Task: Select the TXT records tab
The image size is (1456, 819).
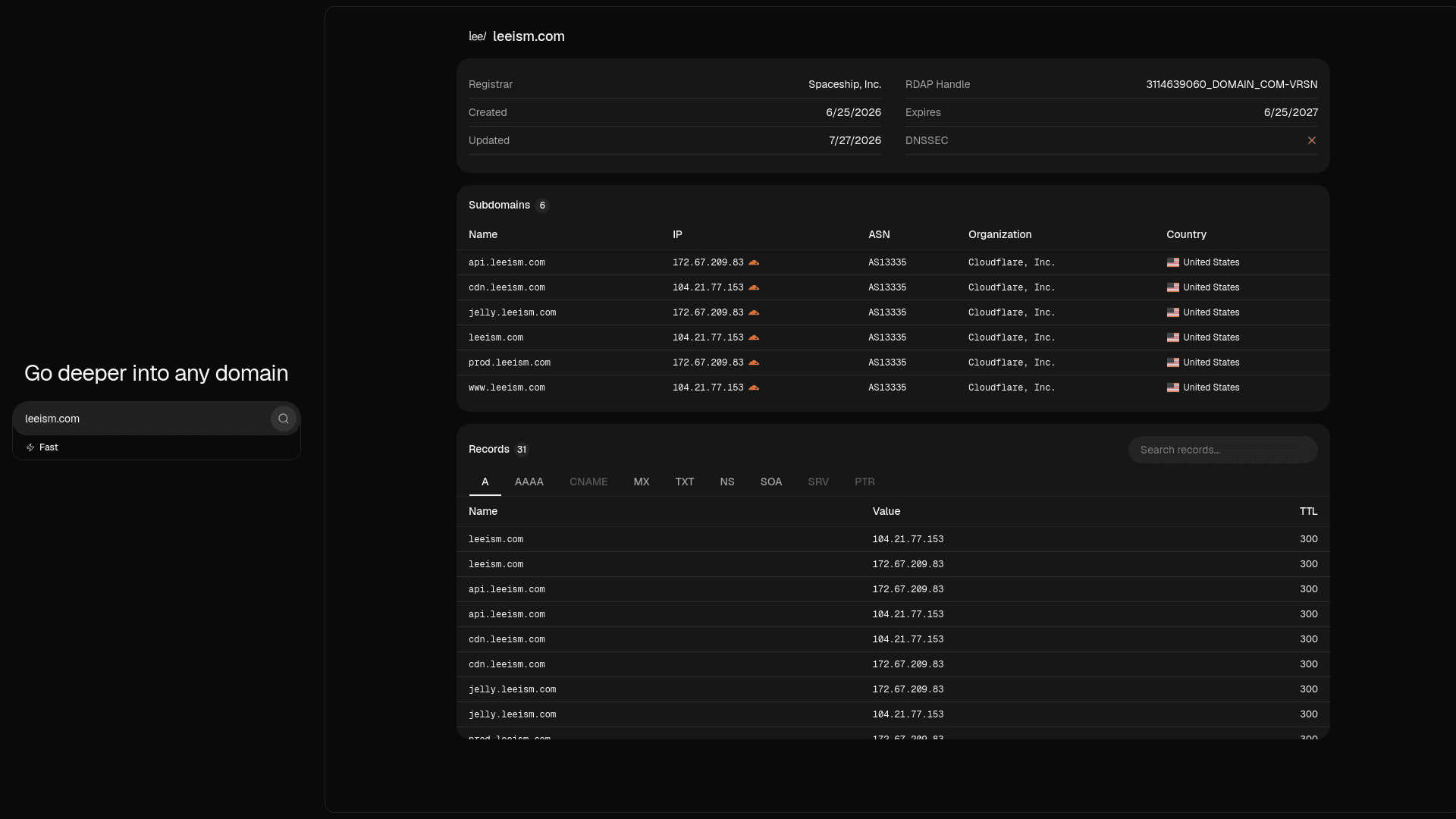Action: 685,482
